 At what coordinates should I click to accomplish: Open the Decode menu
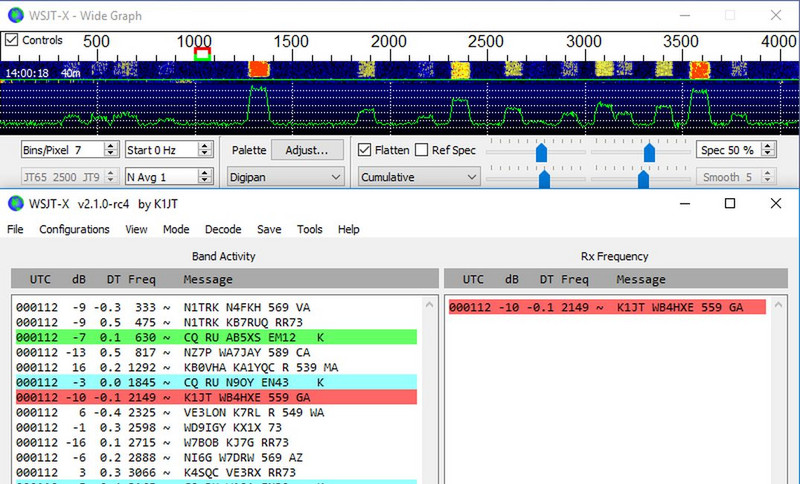click(x=223, y=230)
